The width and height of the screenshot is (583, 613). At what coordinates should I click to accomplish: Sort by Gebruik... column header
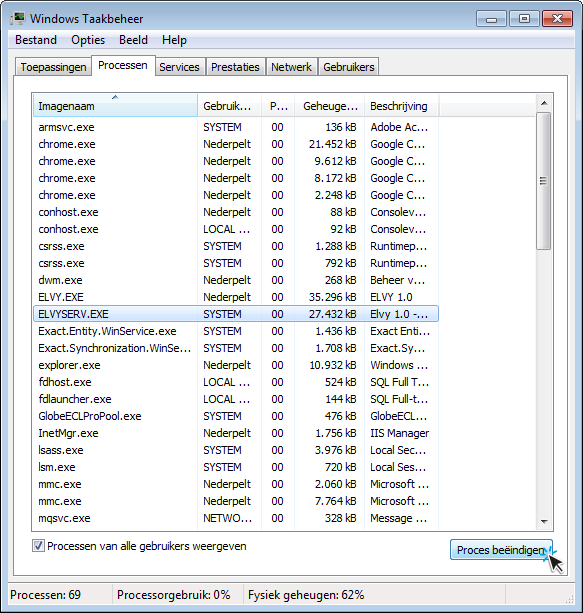[x=230, y=106]
